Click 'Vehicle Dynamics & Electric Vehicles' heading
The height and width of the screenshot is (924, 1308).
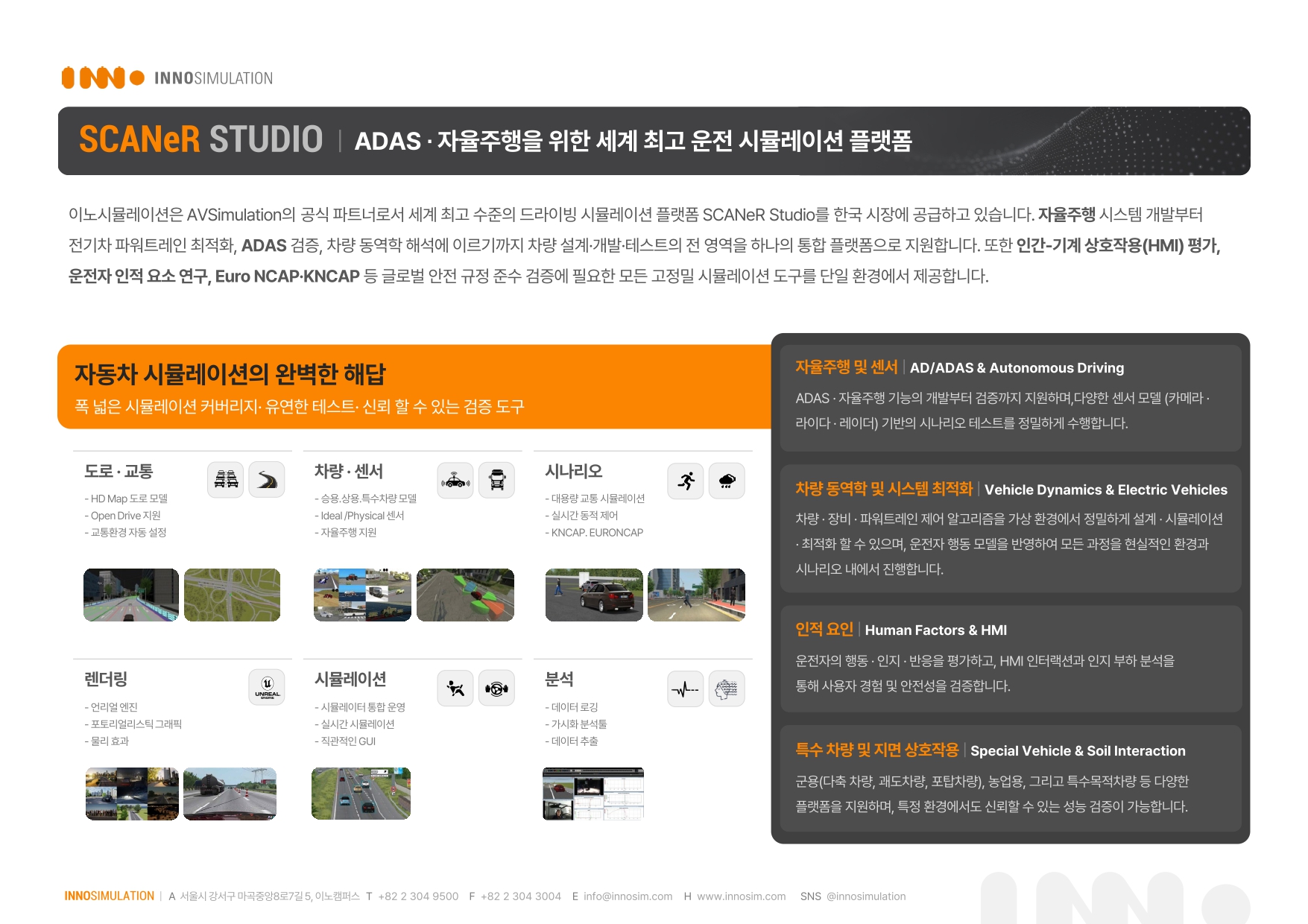coord(1106,490)
